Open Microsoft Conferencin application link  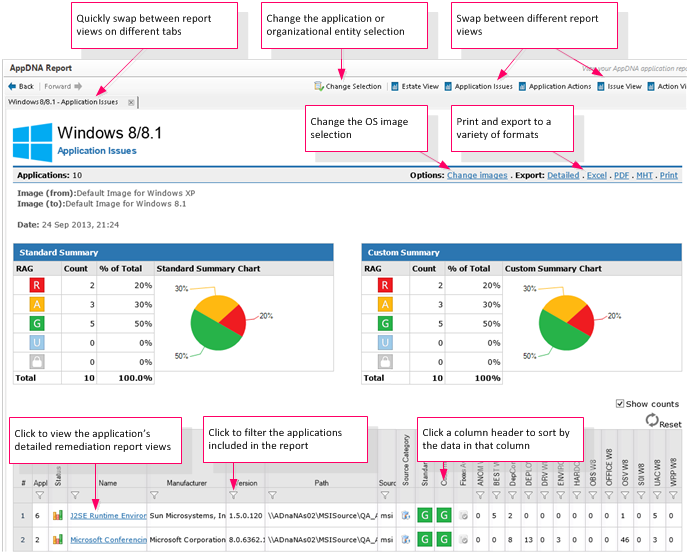pos(108,540)
